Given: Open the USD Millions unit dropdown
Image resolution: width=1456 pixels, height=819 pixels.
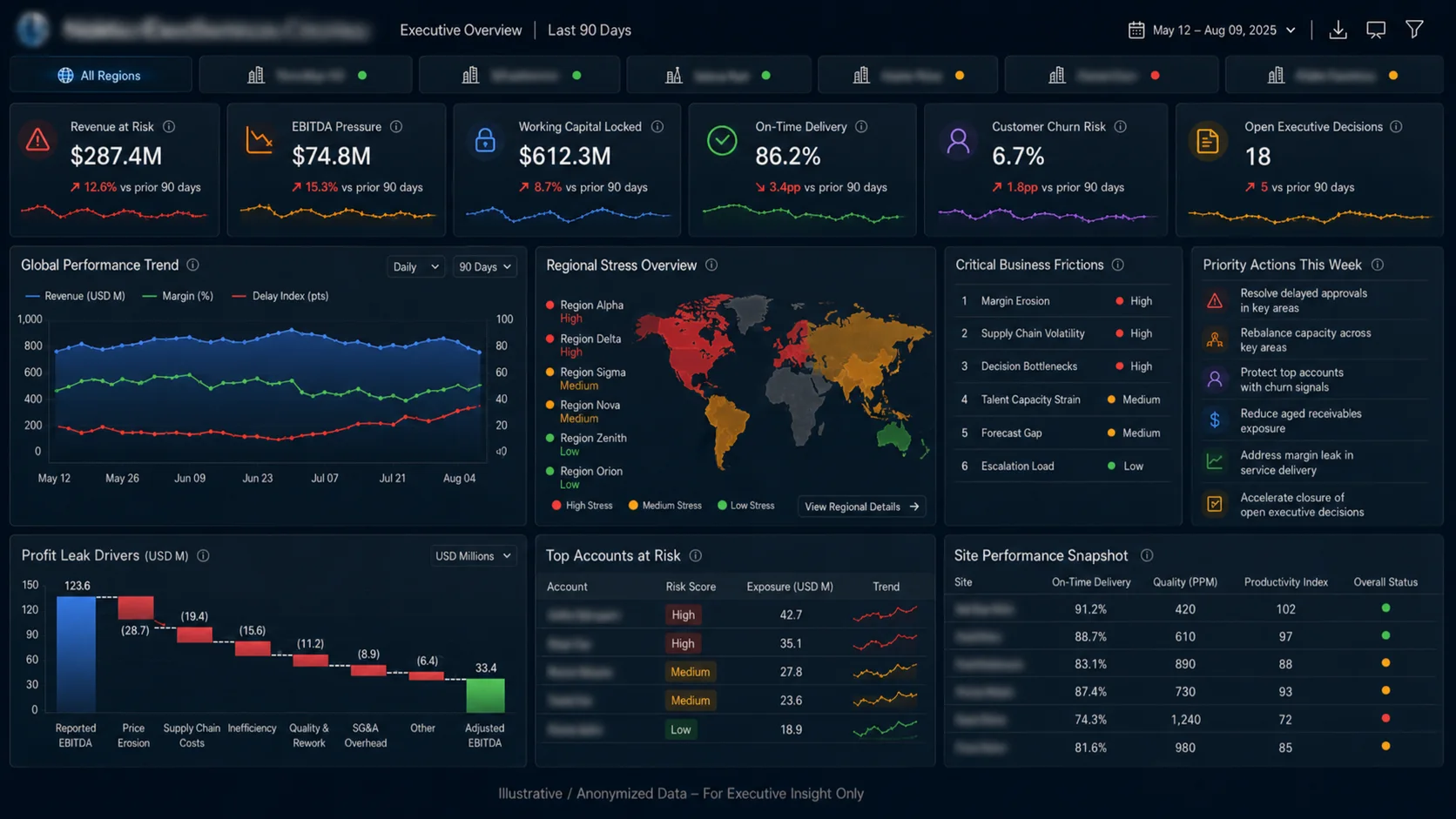Looking at the screenshot, I should coord(474,556).
